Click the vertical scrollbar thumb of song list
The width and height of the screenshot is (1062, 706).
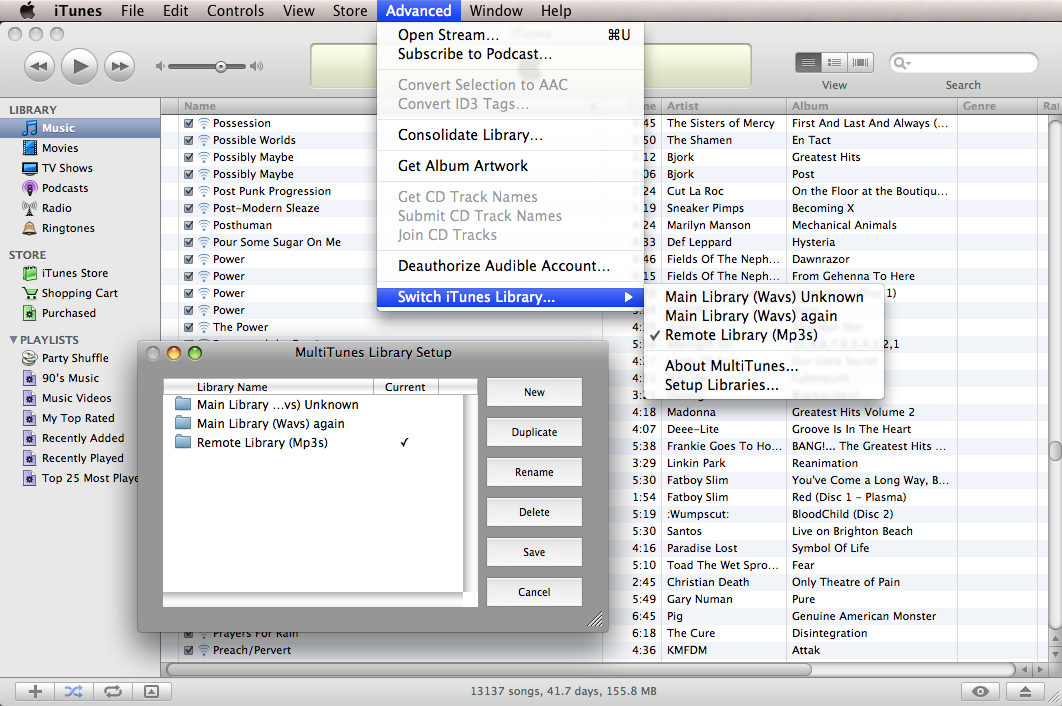[x=1055, y=451]
